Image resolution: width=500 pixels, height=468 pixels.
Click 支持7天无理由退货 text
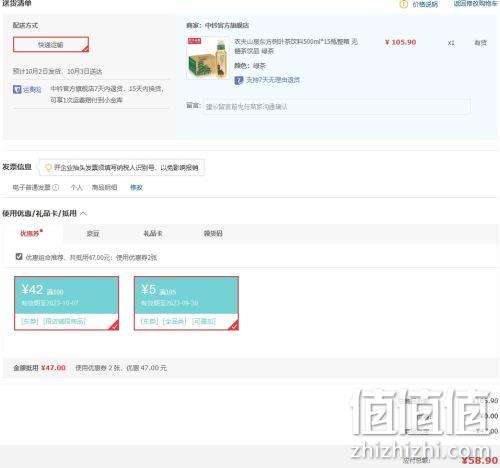[273, 80]
